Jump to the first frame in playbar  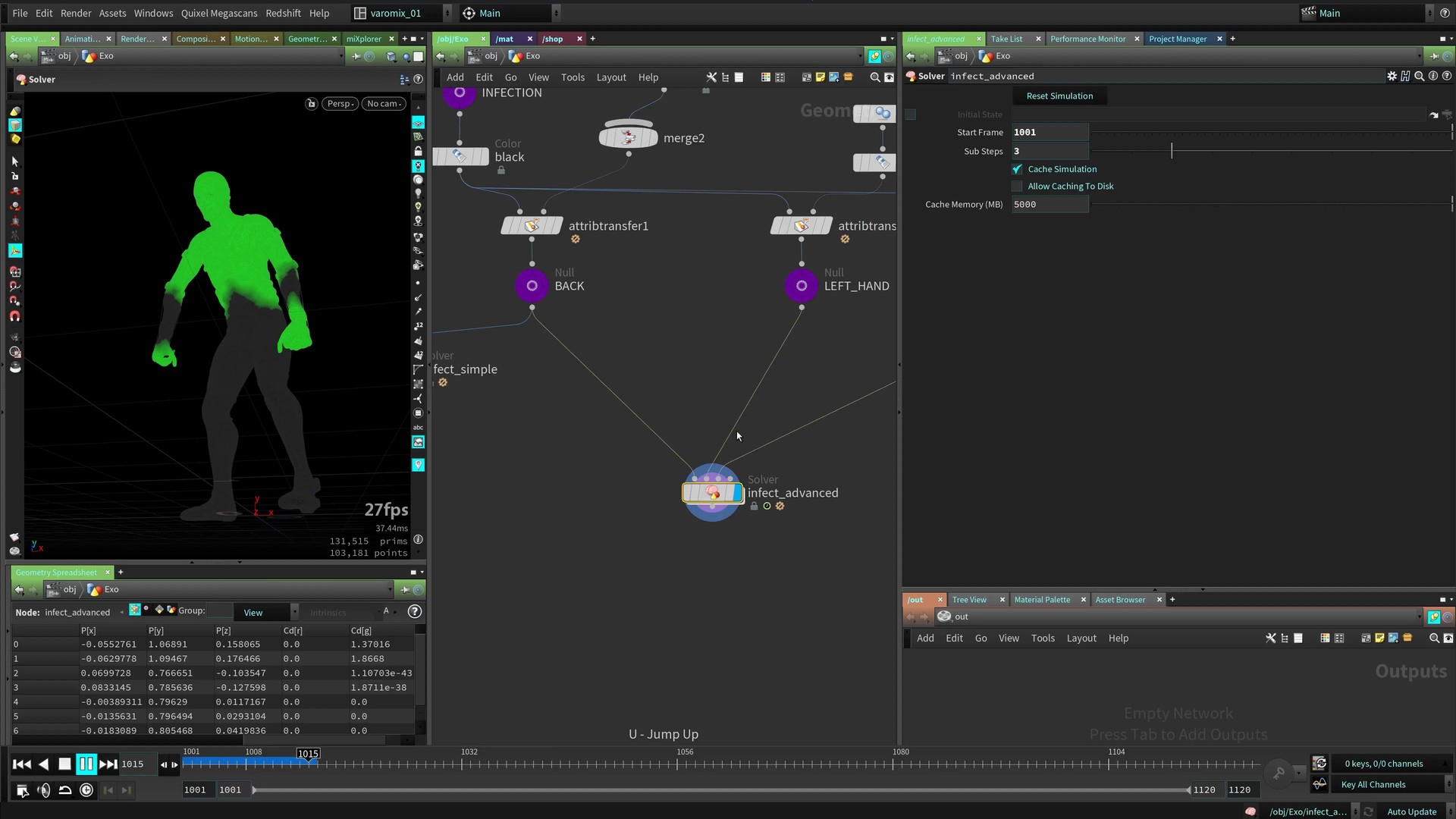(x=22, y=764)
